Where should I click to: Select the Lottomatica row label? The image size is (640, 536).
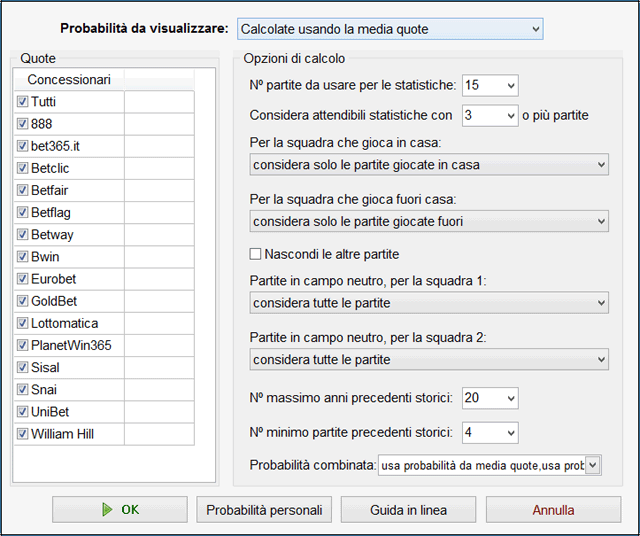pos(64,323)
